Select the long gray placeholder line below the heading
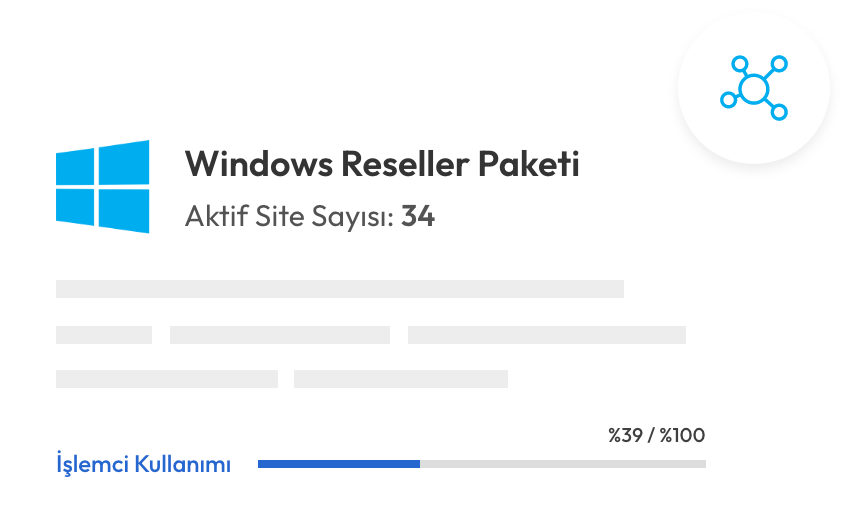 pos(340,289)
